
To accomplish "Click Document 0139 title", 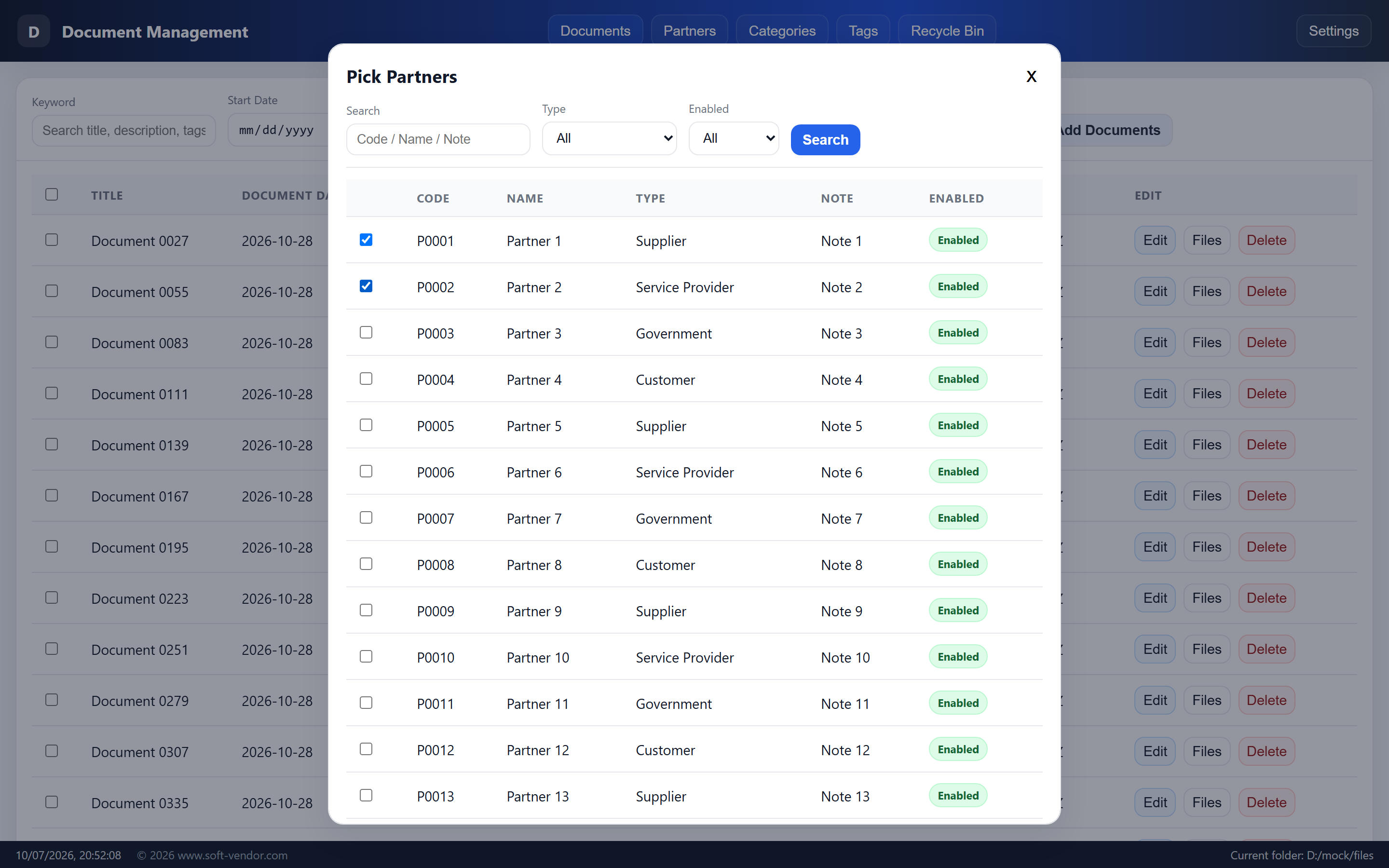I will pyautogui.click(x=139, y=446).
